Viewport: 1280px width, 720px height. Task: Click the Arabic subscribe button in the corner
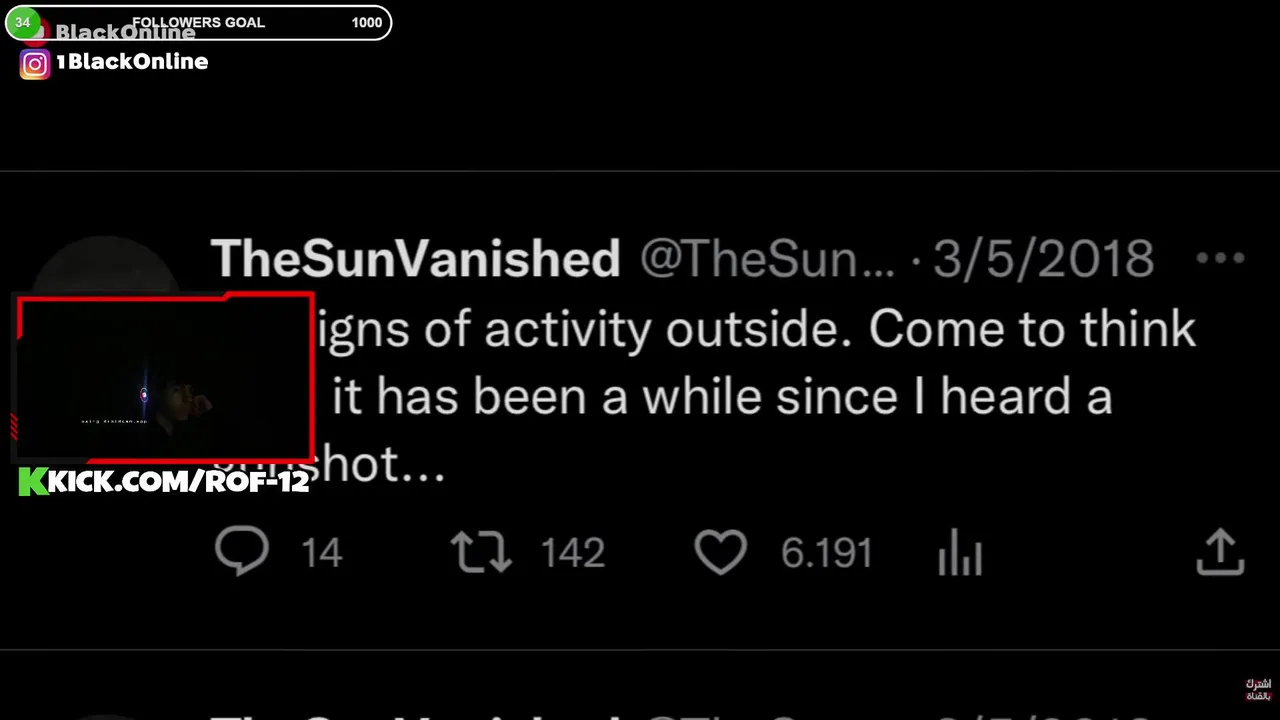[x=1257, y=690]
